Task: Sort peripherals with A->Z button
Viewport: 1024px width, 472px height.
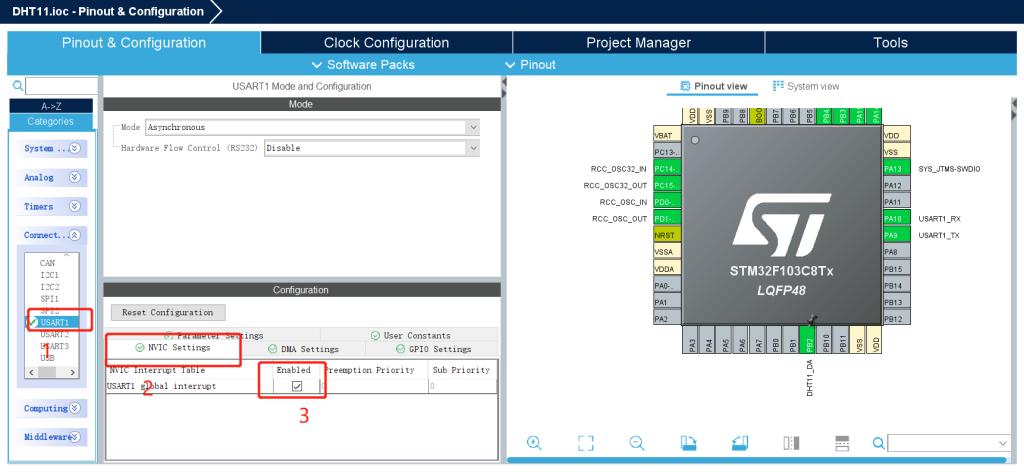Action: [51, 106]
